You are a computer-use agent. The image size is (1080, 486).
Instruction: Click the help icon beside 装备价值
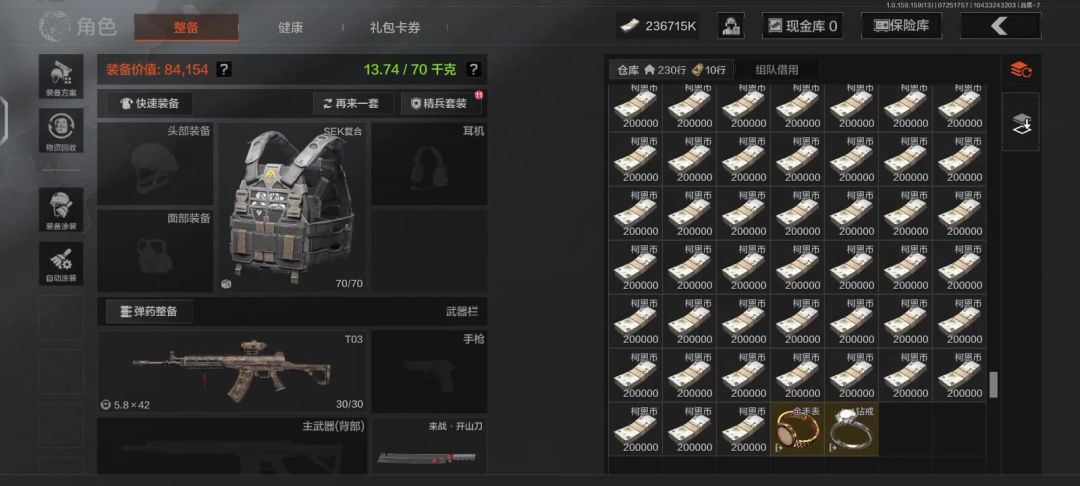[x=224, y=70]
